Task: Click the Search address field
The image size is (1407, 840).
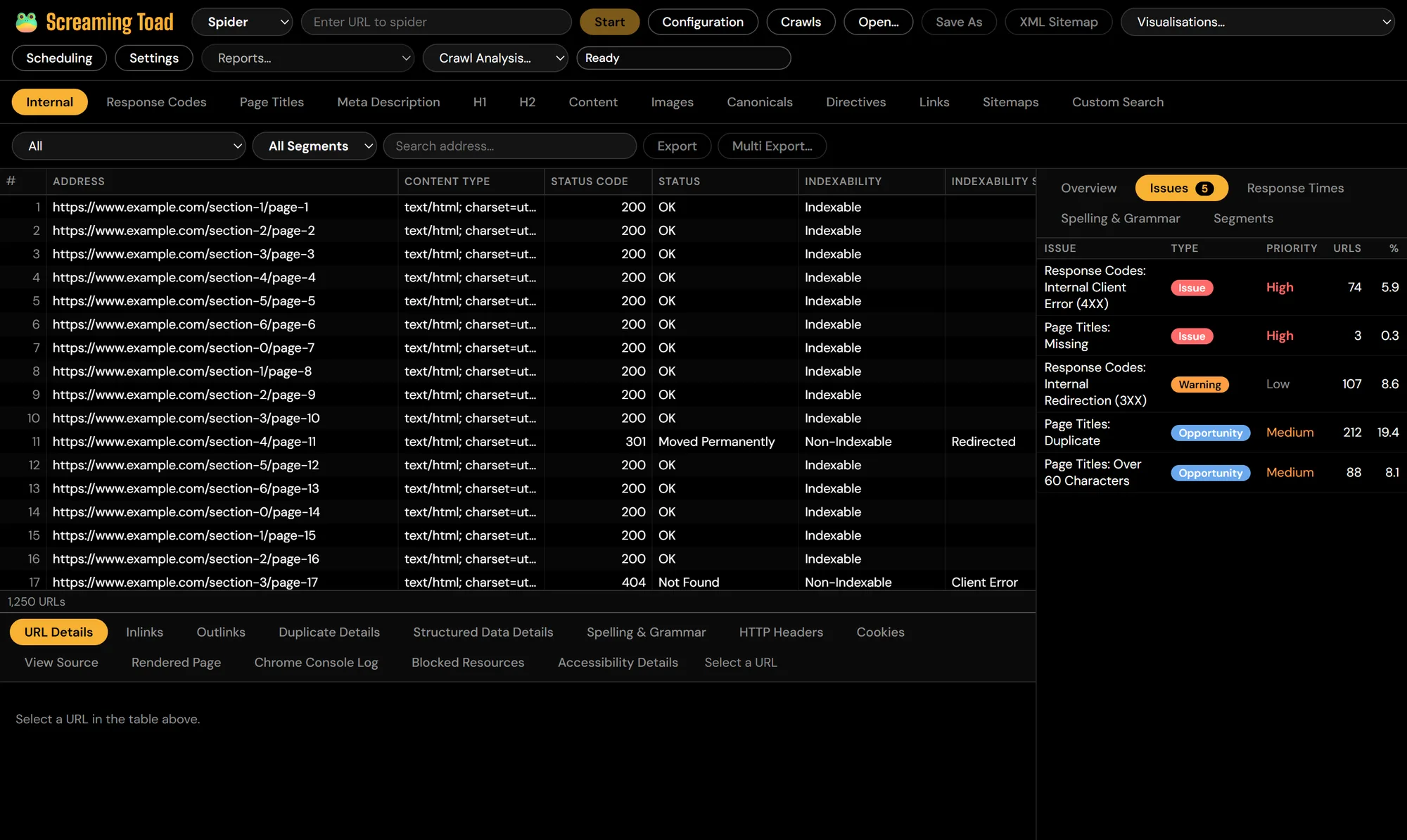Action: [509, 146]
